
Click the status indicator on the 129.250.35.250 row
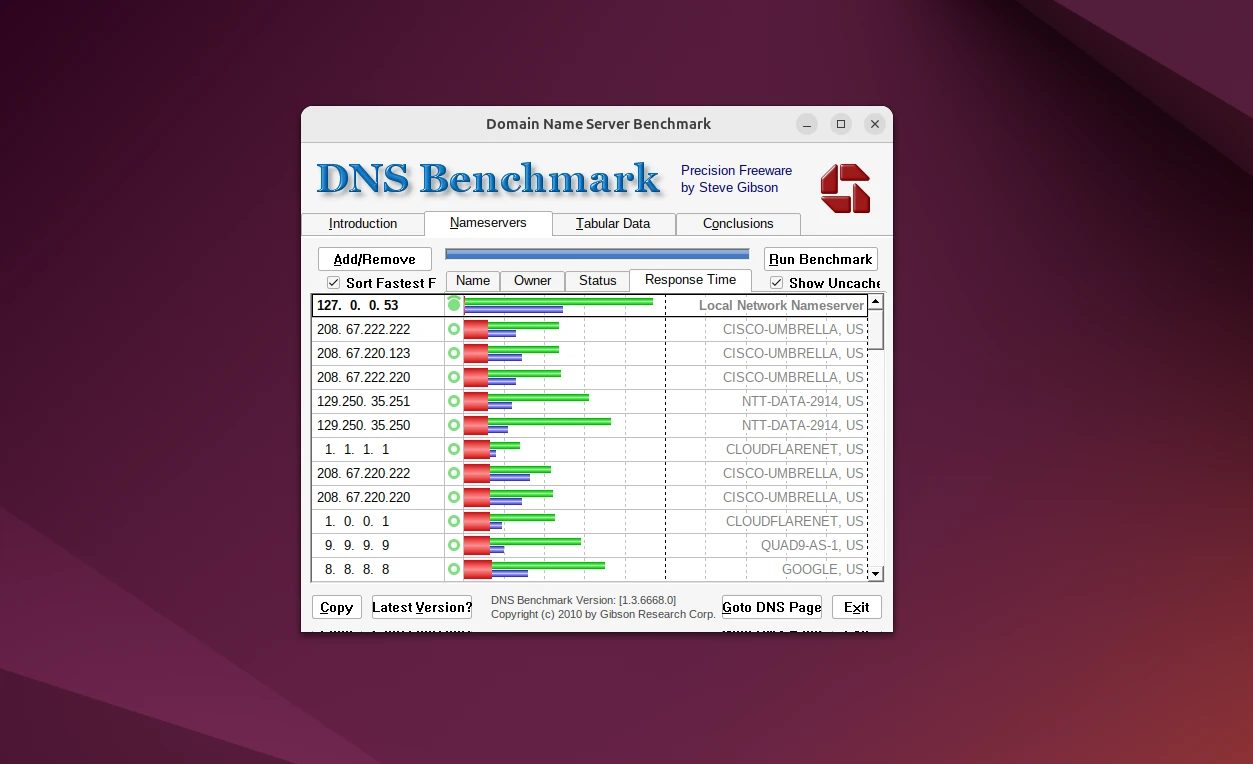click(454, 425)
